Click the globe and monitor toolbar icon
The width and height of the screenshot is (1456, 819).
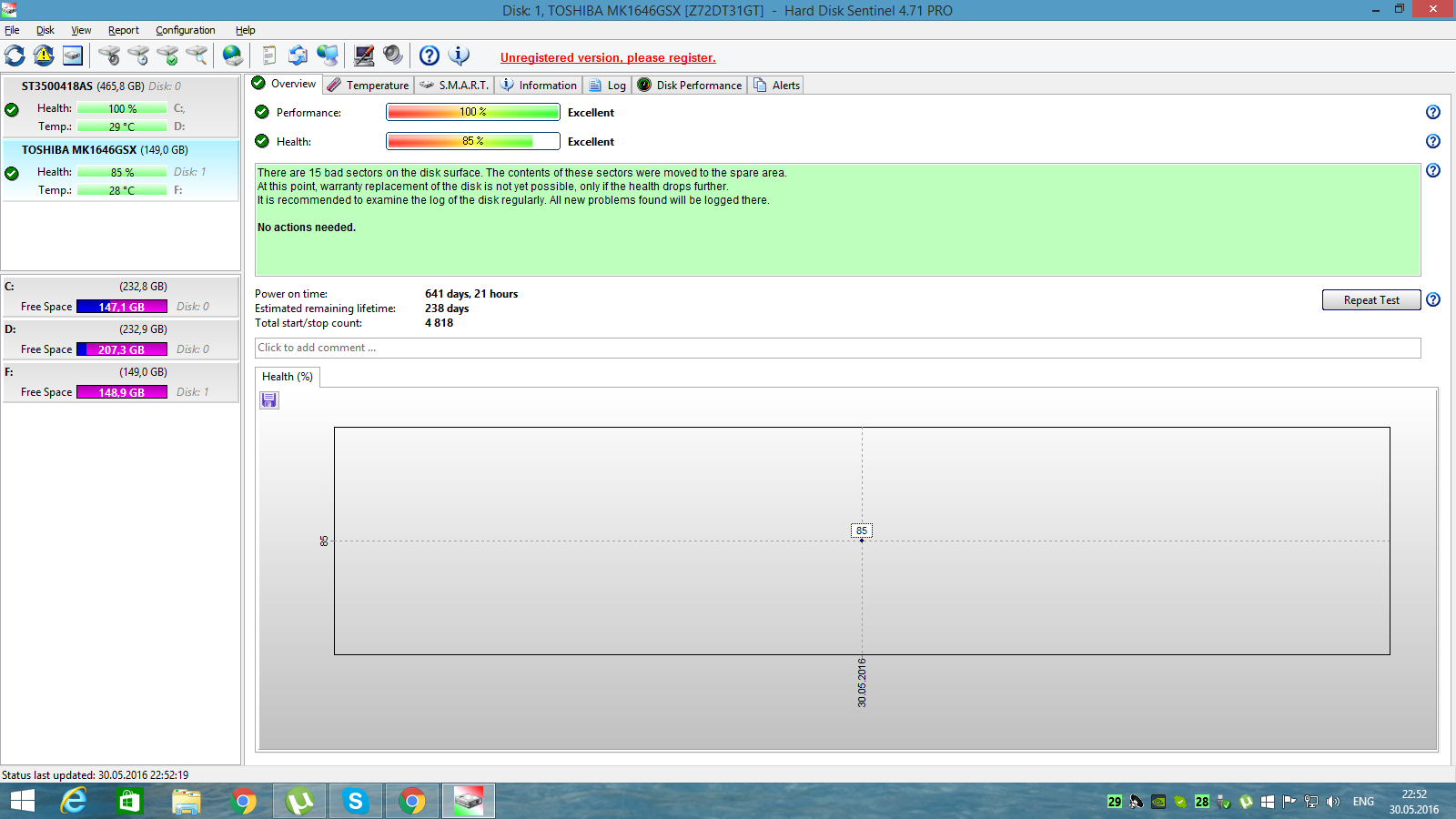click(x=328, y=56)
